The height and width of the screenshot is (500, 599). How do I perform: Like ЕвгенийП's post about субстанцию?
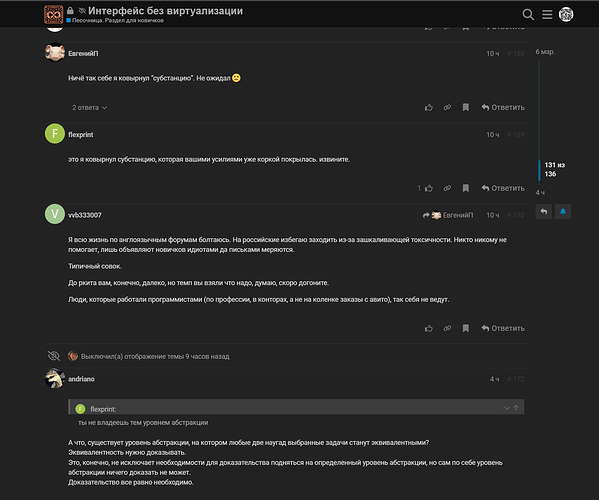coord(429,107)
